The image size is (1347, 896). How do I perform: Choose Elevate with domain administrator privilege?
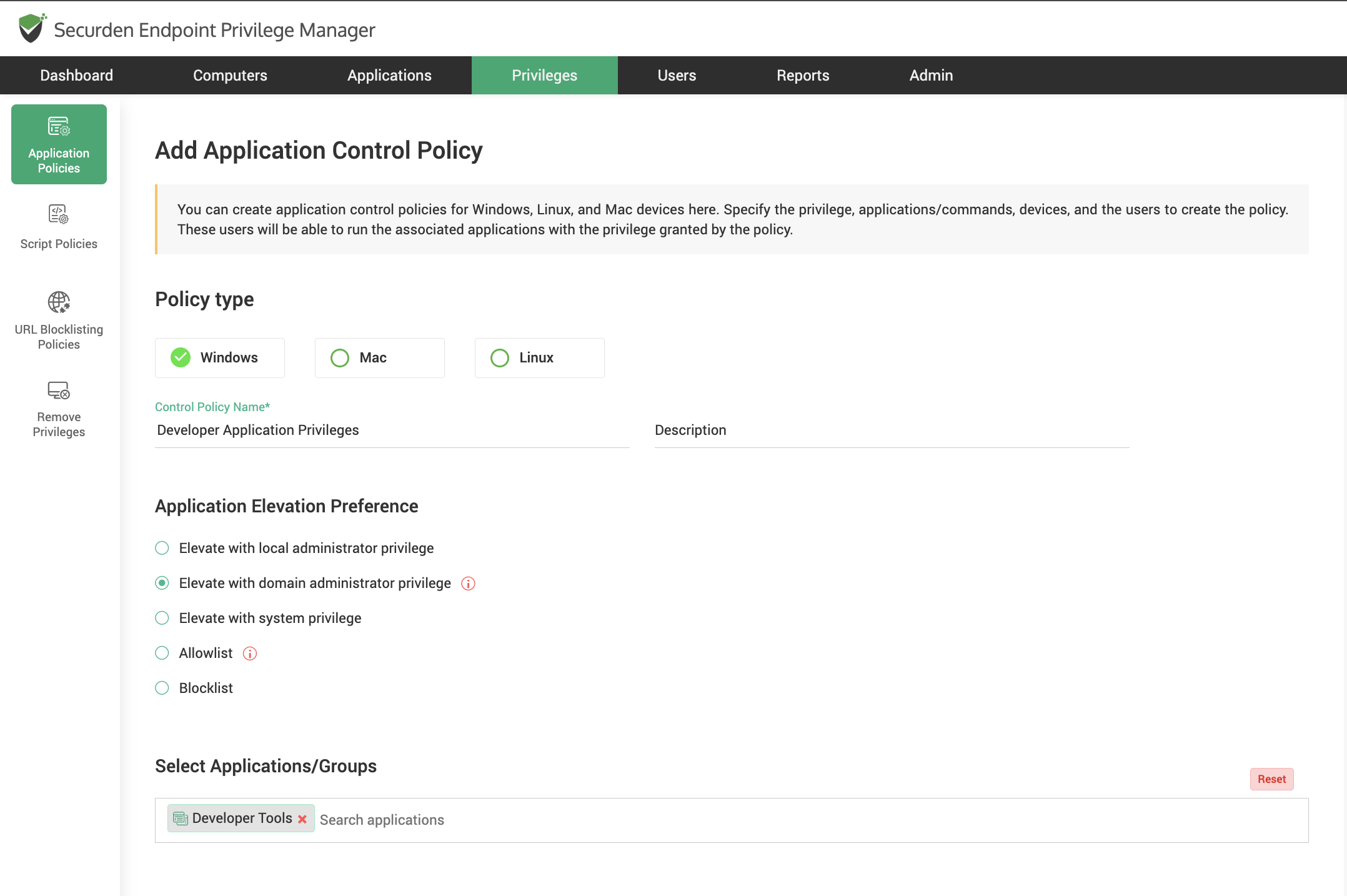click(x=162, y=583)
